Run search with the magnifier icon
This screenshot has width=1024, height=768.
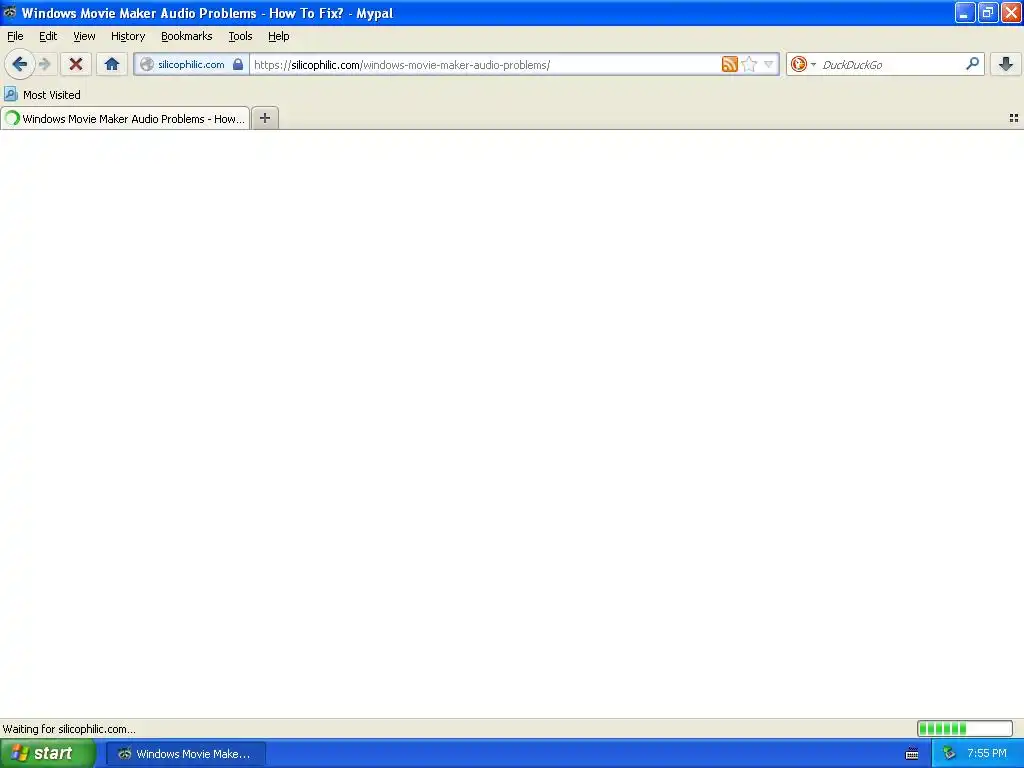pyautogui.click(x=972, y=64)
